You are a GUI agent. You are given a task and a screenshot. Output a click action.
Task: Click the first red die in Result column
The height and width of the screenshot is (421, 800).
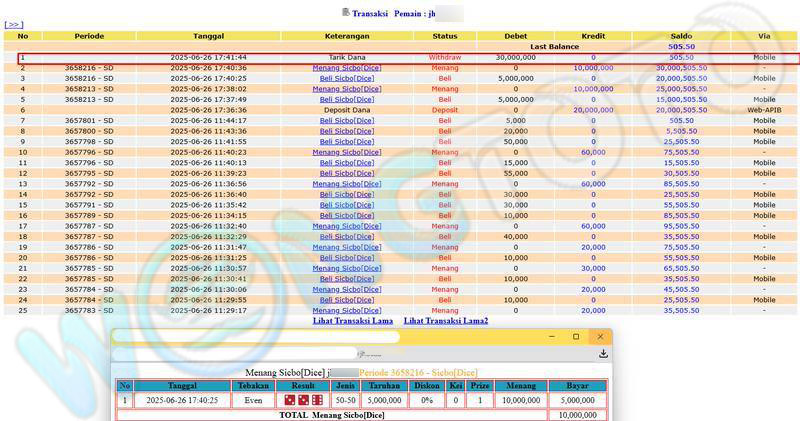[290, 401]
